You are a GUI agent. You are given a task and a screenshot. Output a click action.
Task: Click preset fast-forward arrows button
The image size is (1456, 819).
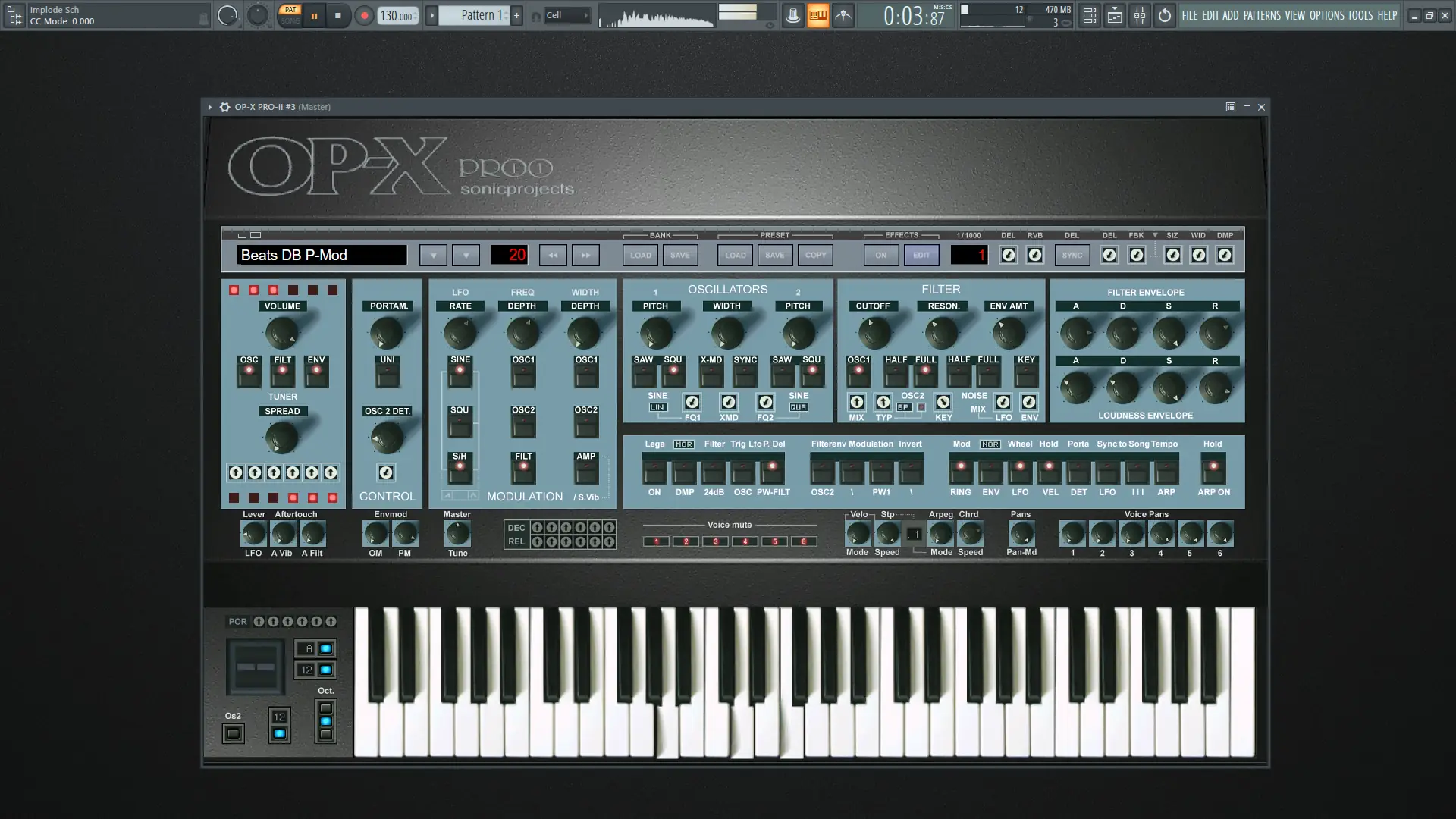(585, 256)
